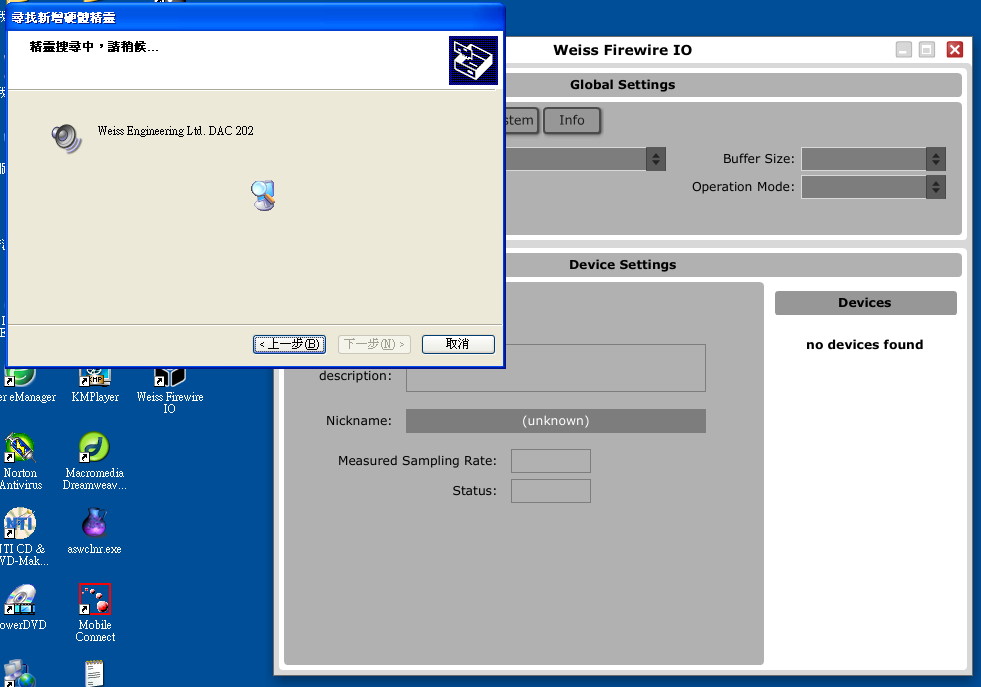Launch the Weiss Firewire IO desktop shortcut

(x=170, y=391)
